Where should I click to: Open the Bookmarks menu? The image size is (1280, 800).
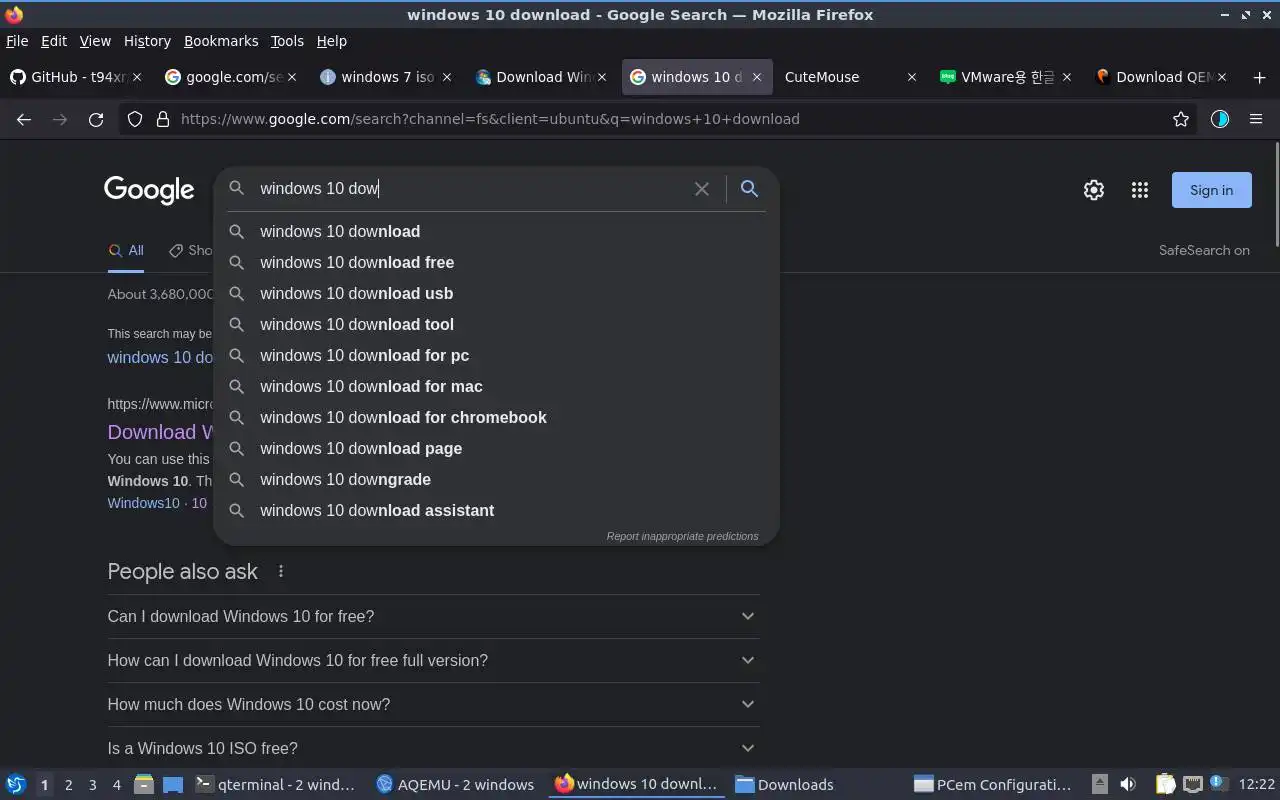tap(221, 41)
